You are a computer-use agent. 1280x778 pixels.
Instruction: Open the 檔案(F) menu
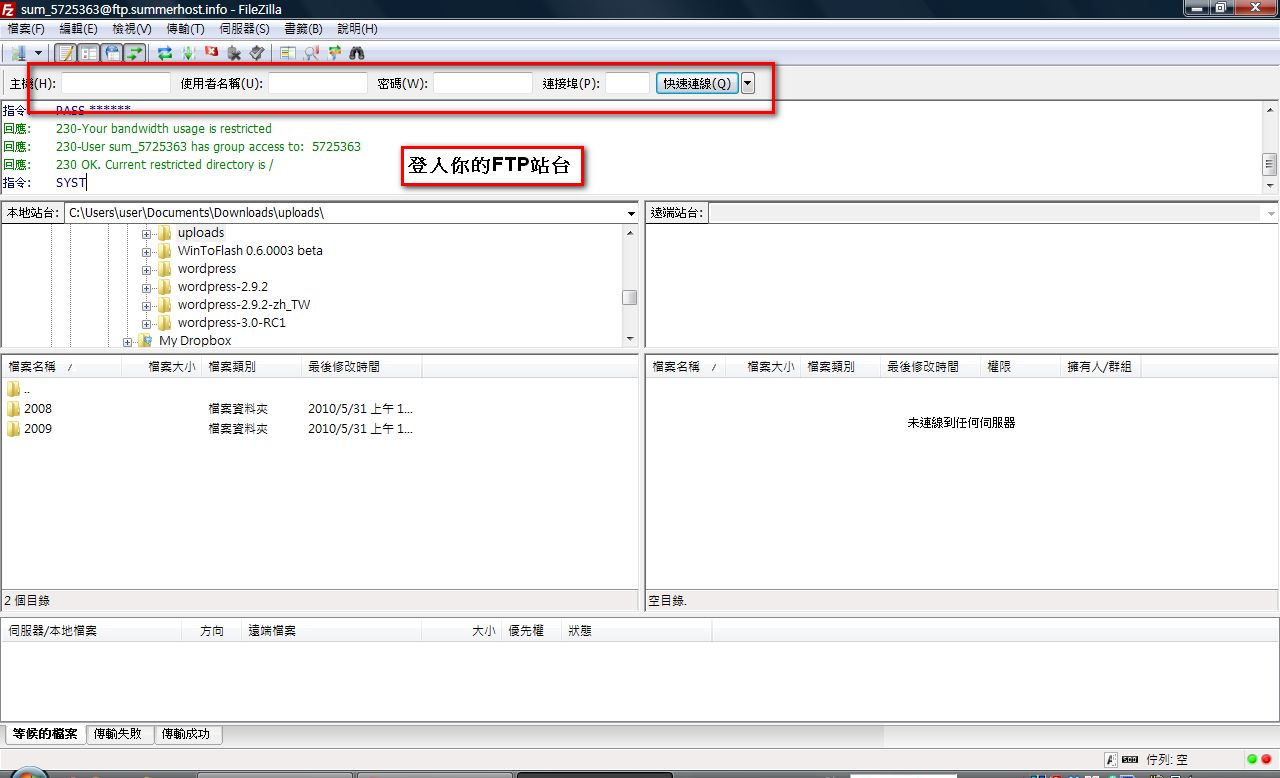pyautogui.click(x=26, y=29)
